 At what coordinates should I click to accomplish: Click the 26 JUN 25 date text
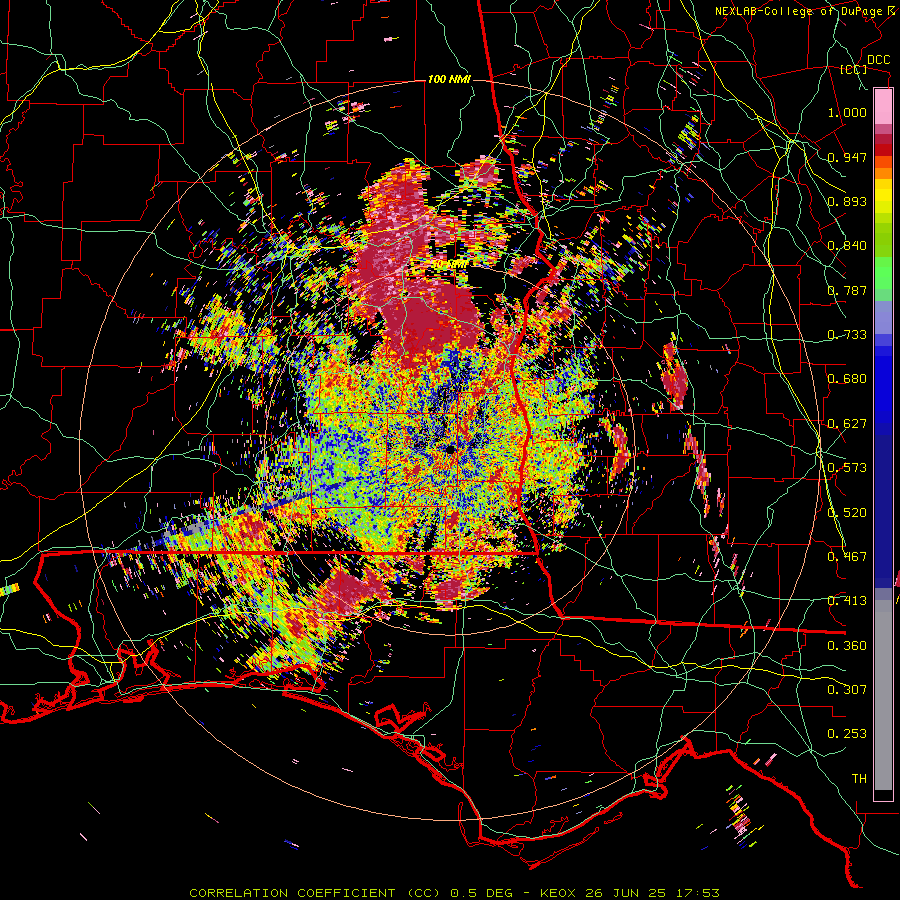(625, 893)
